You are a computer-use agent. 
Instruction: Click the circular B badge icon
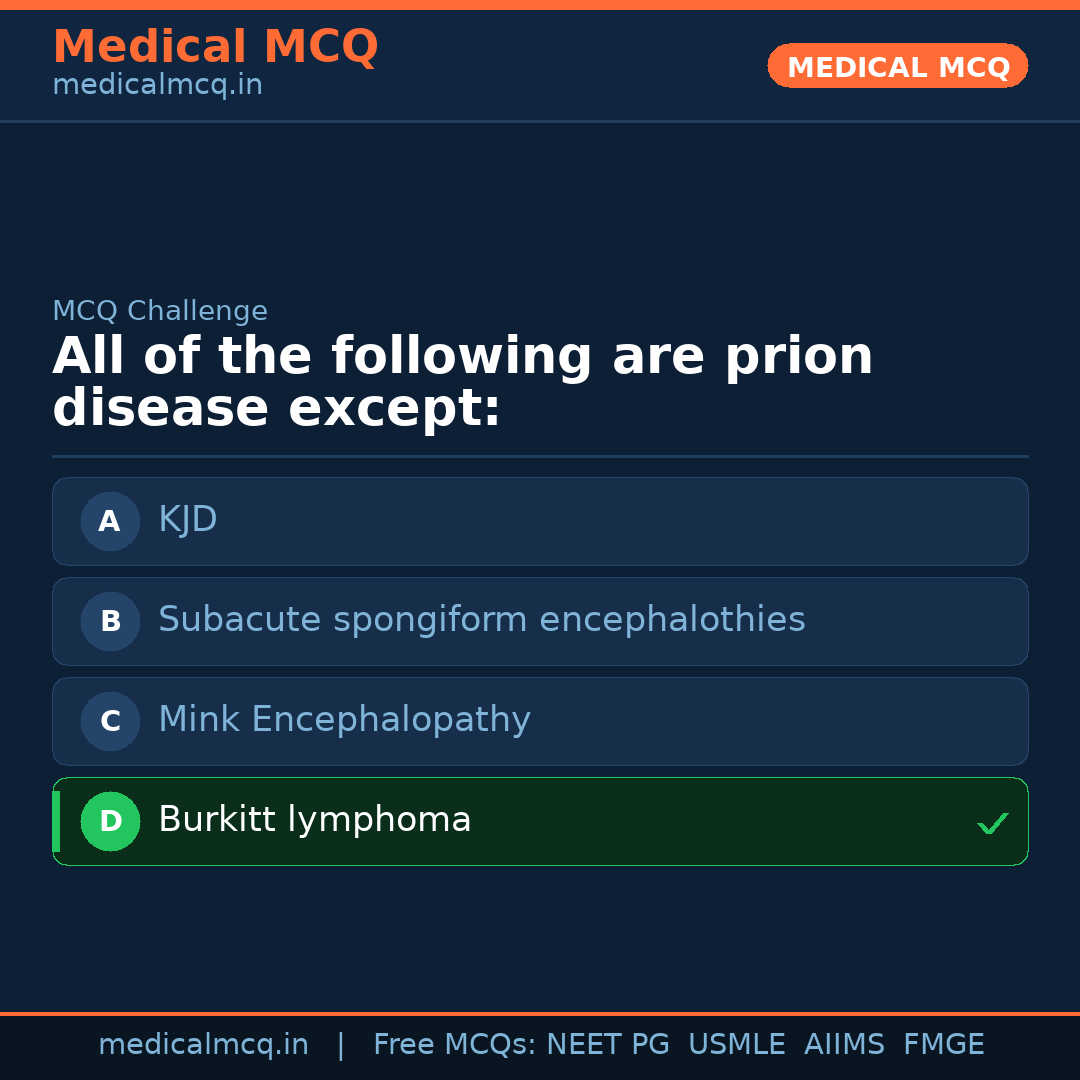tap(110, 621)
